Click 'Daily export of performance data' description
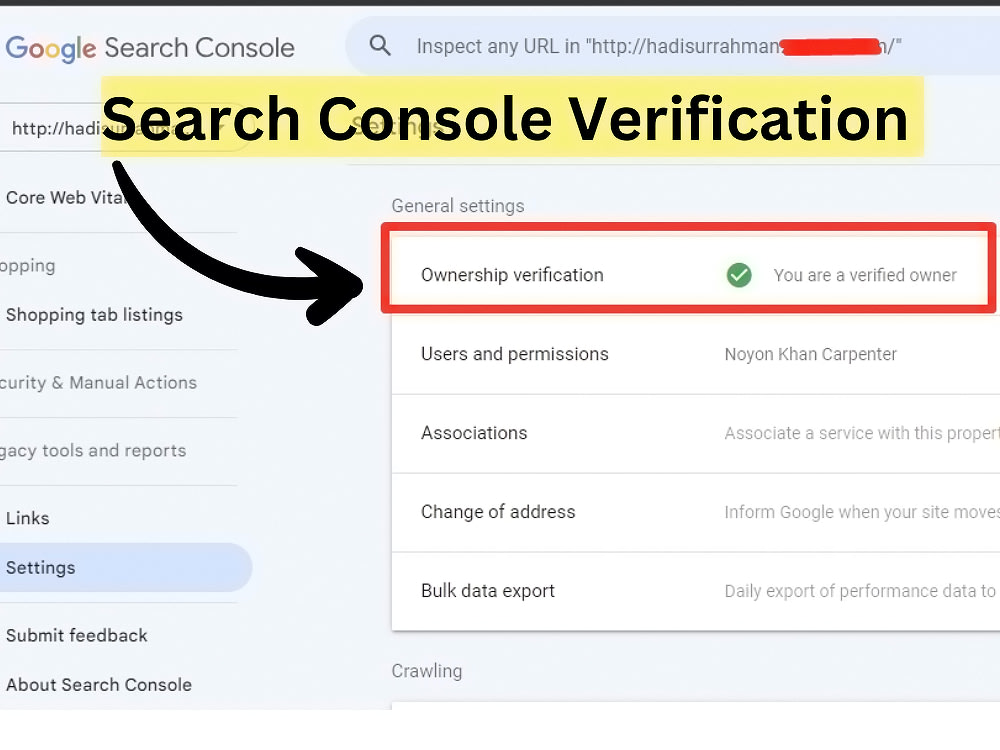The image size is (1000, 750). coord(860,591)
